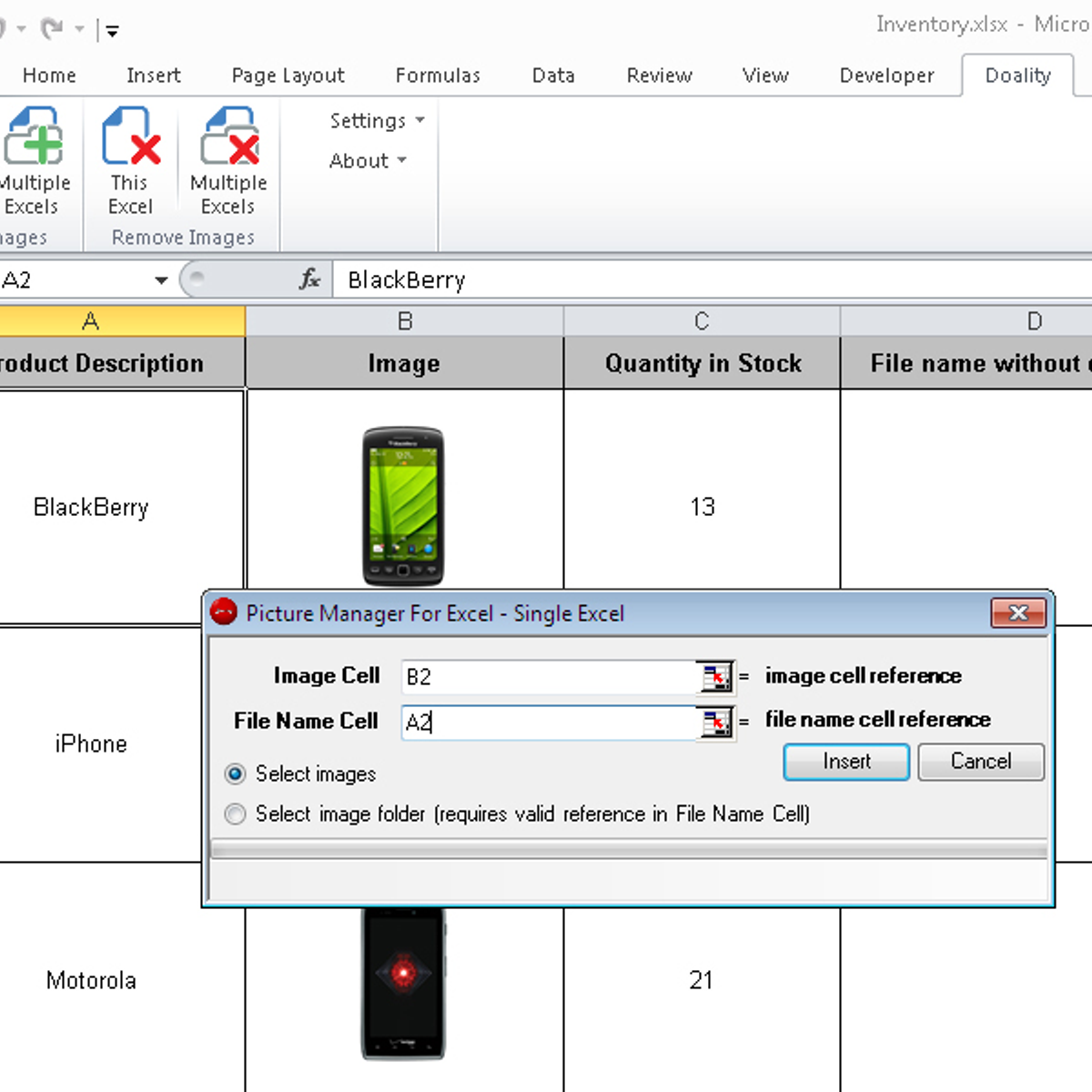The height and width of the screenshot is (1092, 1092).
Task: Click the Name Box showing A2
Action: point(73,280)
